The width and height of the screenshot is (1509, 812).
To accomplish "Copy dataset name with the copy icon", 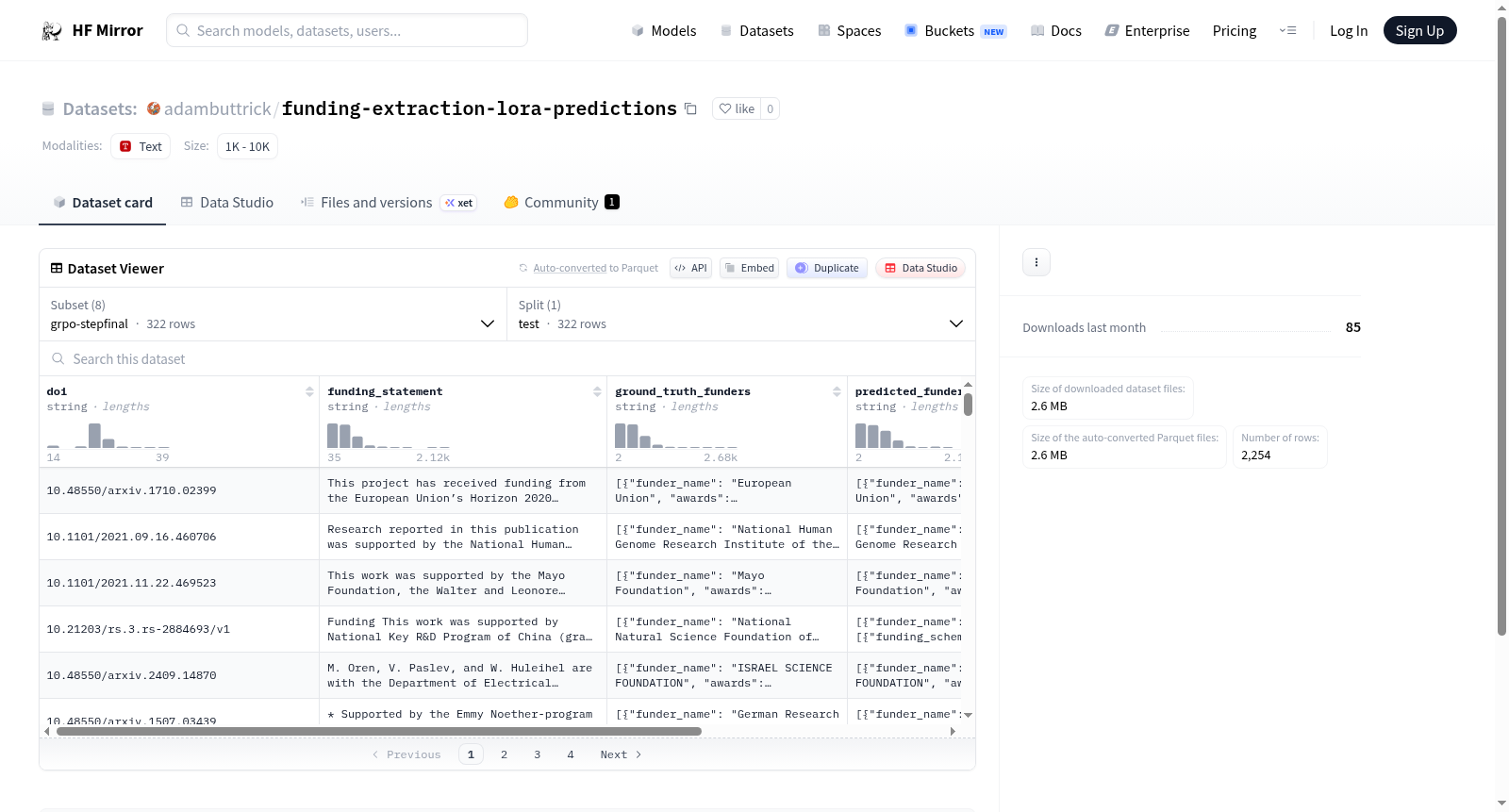I will (690, 108).
